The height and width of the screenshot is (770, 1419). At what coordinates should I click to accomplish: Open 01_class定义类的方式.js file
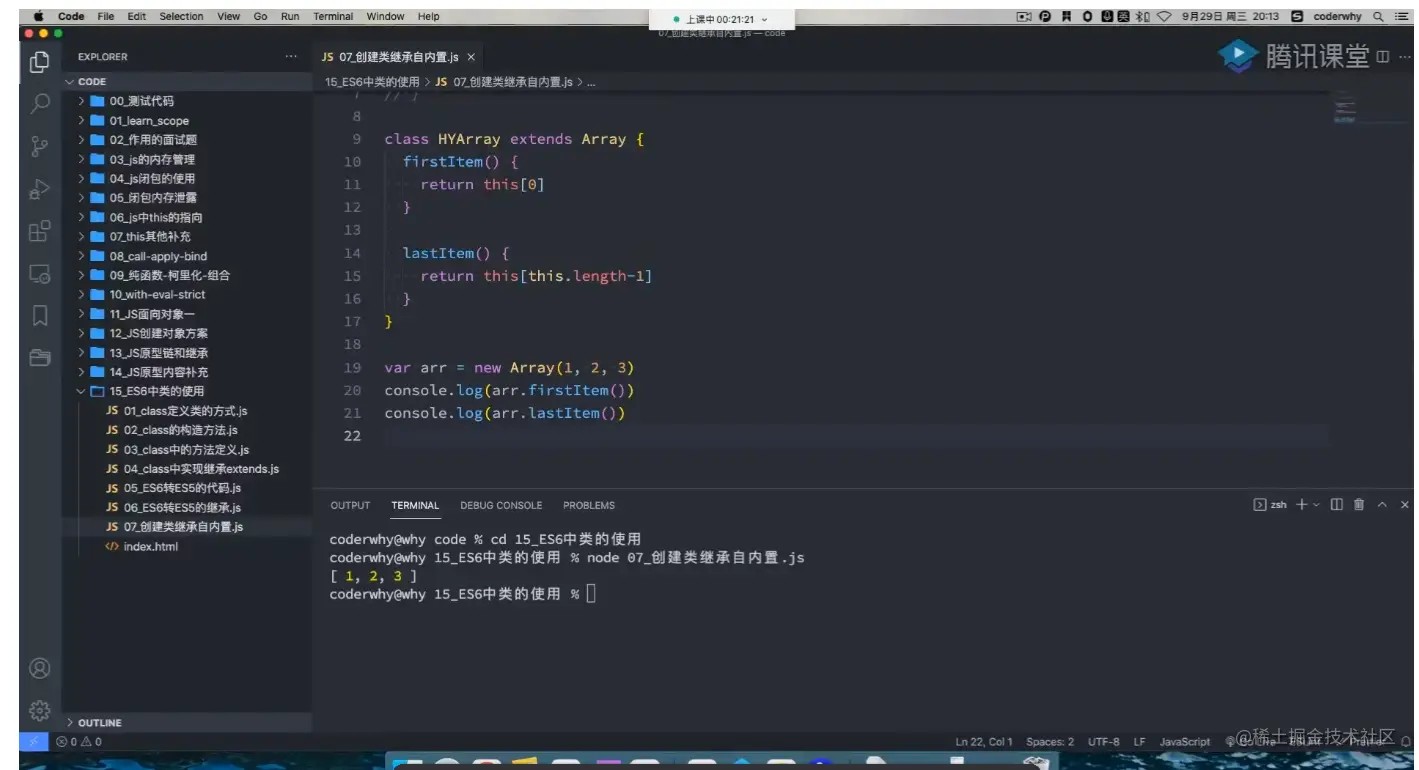tap(186, 410)
